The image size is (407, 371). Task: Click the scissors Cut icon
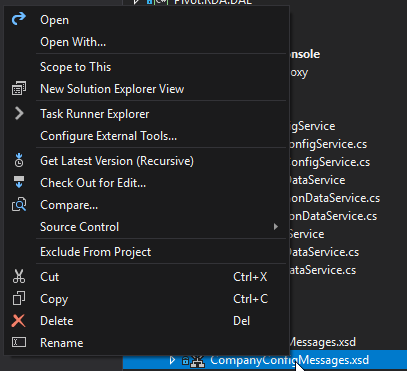(19, 276)
